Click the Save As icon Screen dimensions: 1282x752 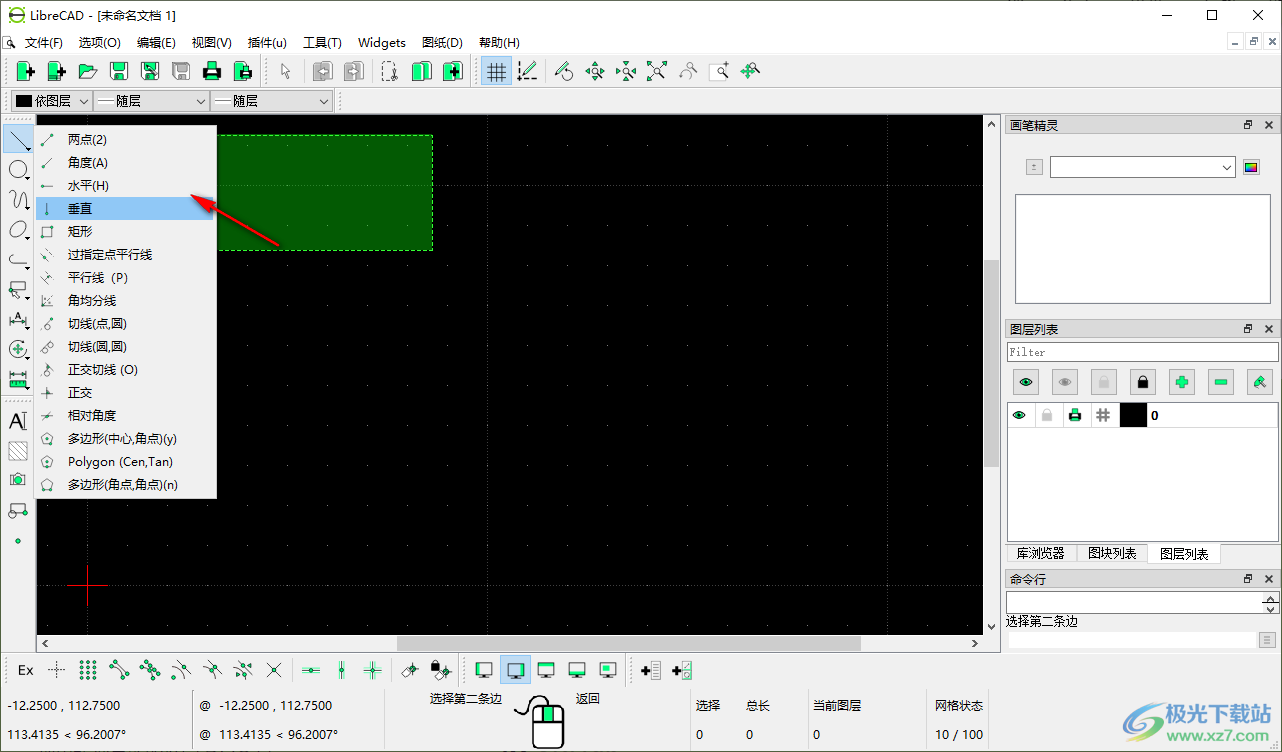click(149, 71)
